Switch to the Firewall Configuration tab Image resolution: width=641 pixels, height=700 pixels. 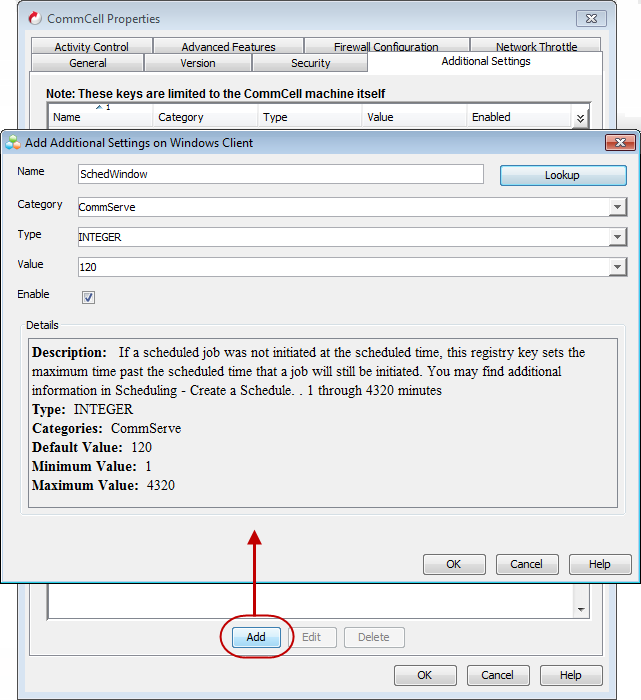tap(386, 46)
